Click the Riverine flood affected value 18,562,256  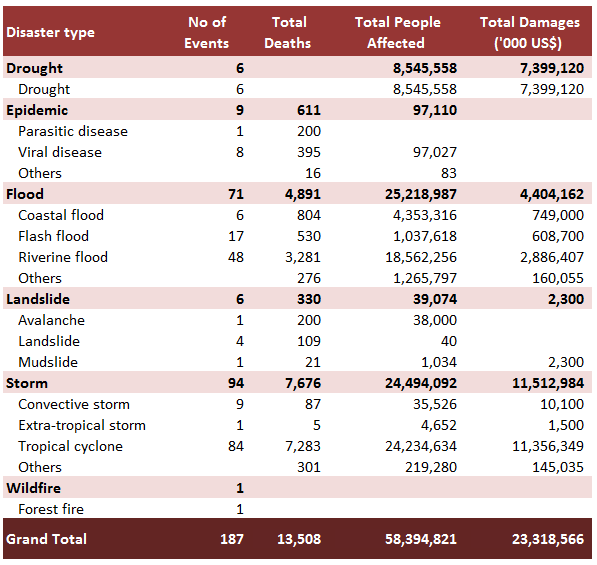pos(421,257)
